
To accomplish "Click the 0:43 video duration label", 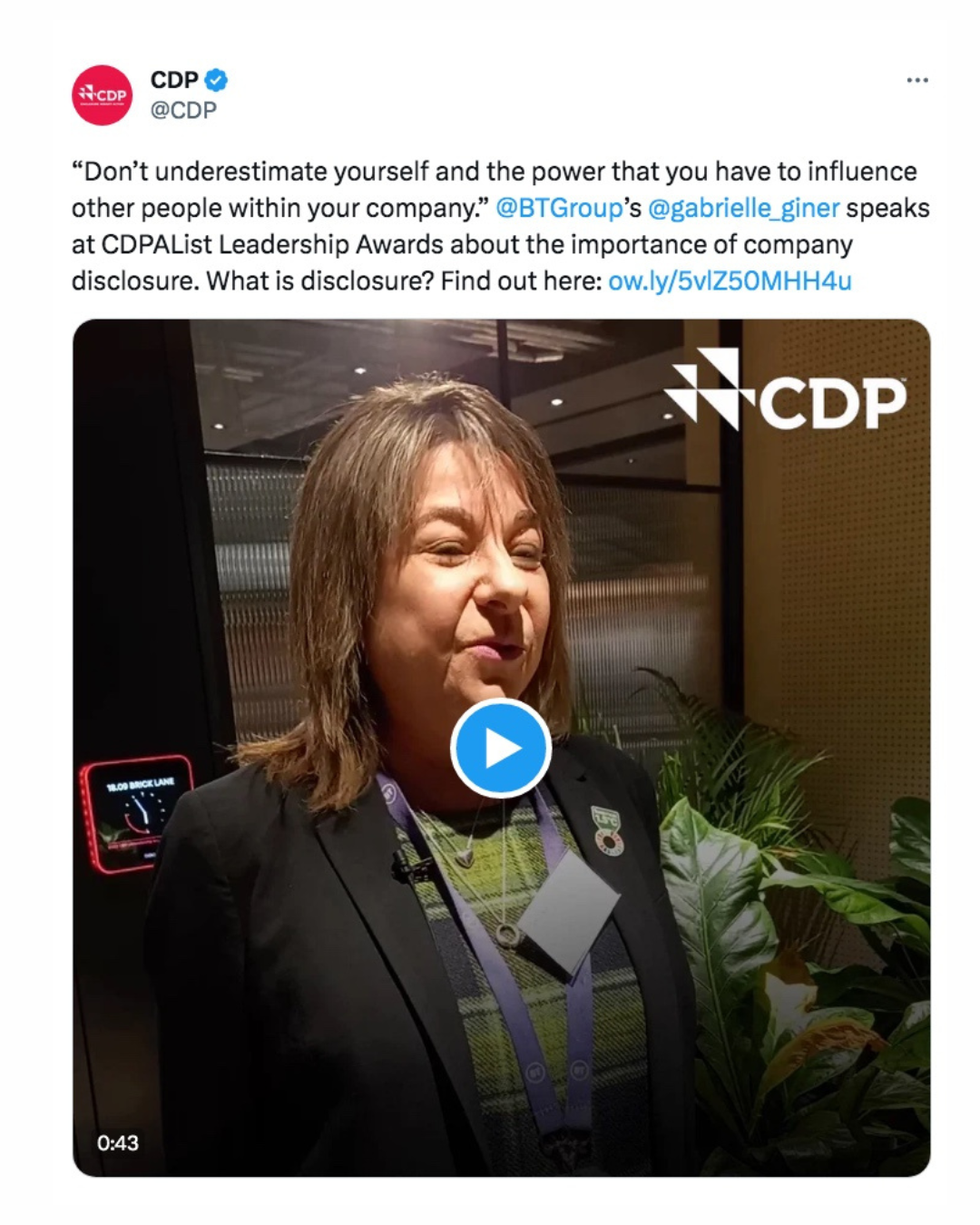I will [118, 1142].
